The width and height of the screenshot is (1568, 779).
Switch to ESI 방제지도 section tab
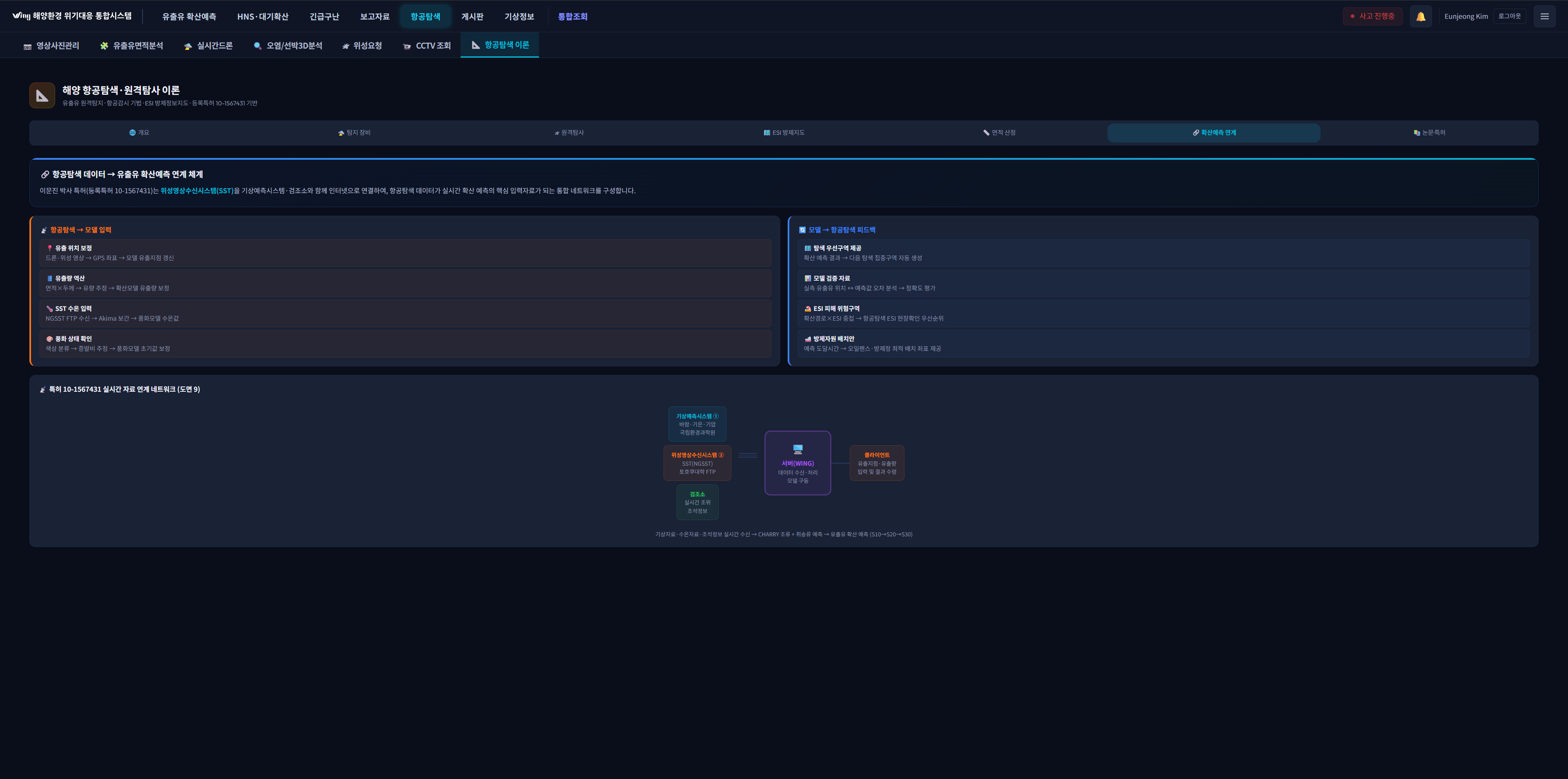[784, 133]
